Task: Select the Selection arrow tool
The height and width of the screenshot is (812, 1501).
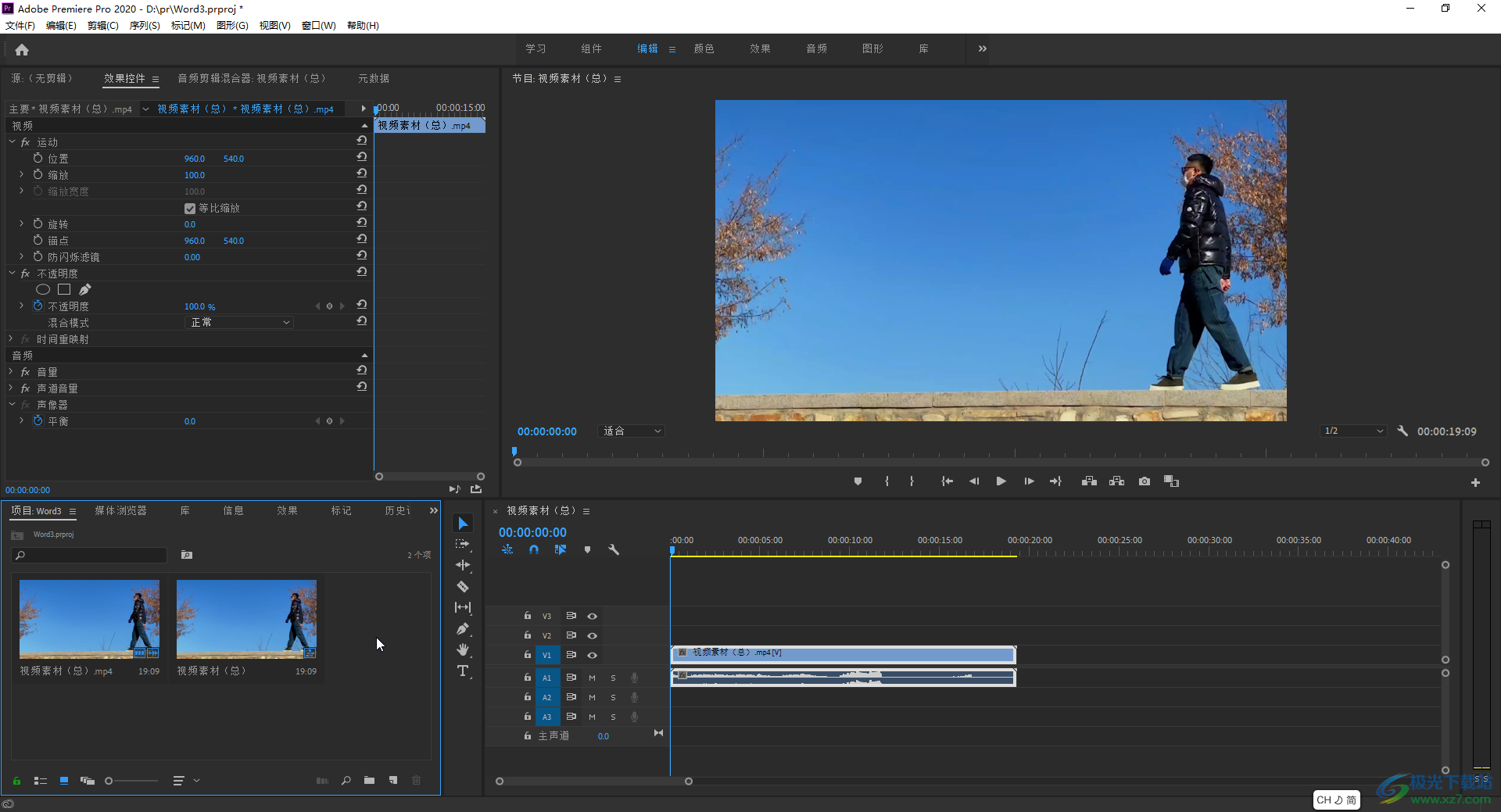Action: [x=463, y=523]
